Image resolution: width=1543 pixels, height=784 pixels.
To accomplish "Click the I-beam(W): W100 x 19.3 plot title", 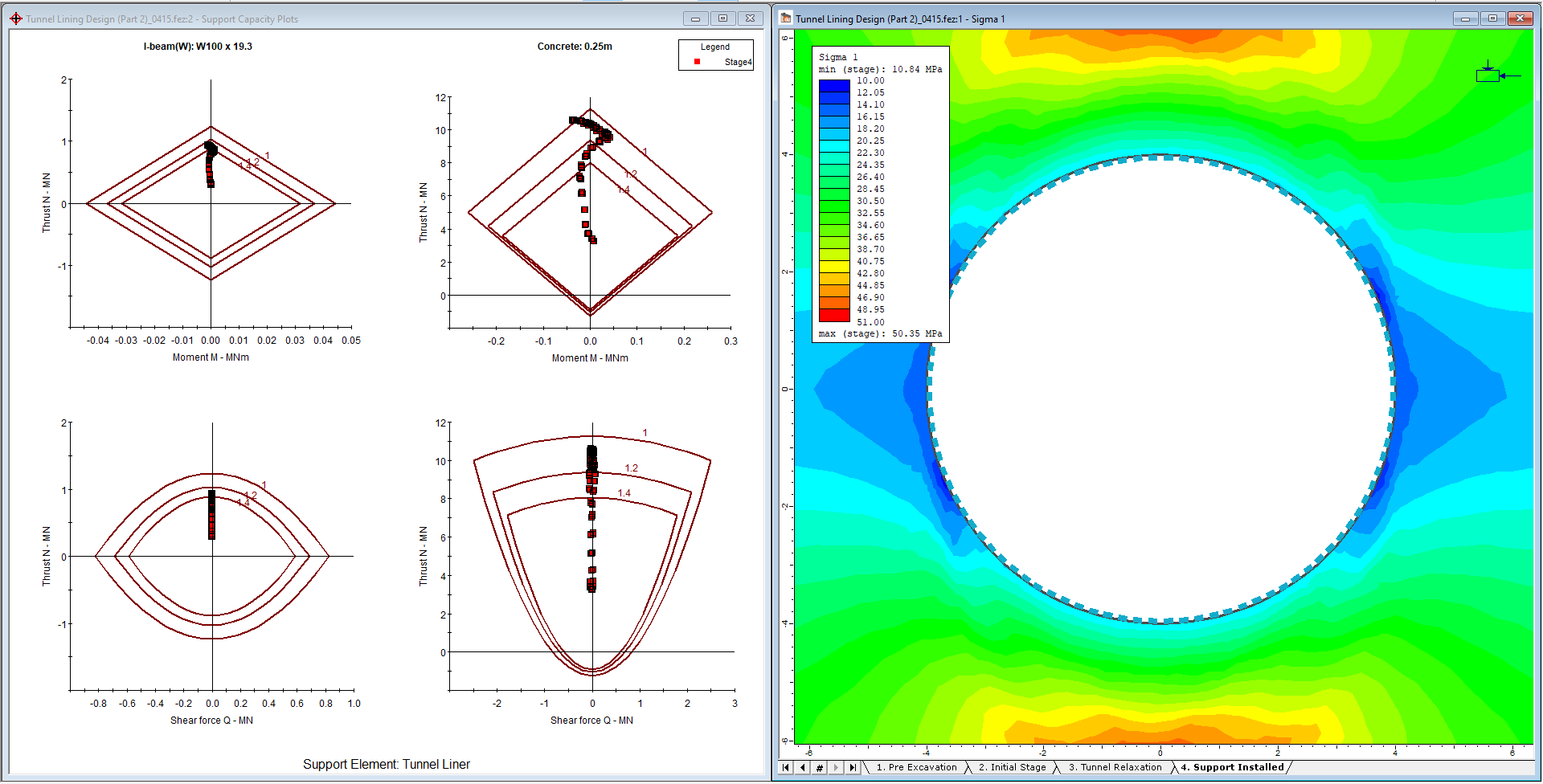I will (x=198, y=47).
